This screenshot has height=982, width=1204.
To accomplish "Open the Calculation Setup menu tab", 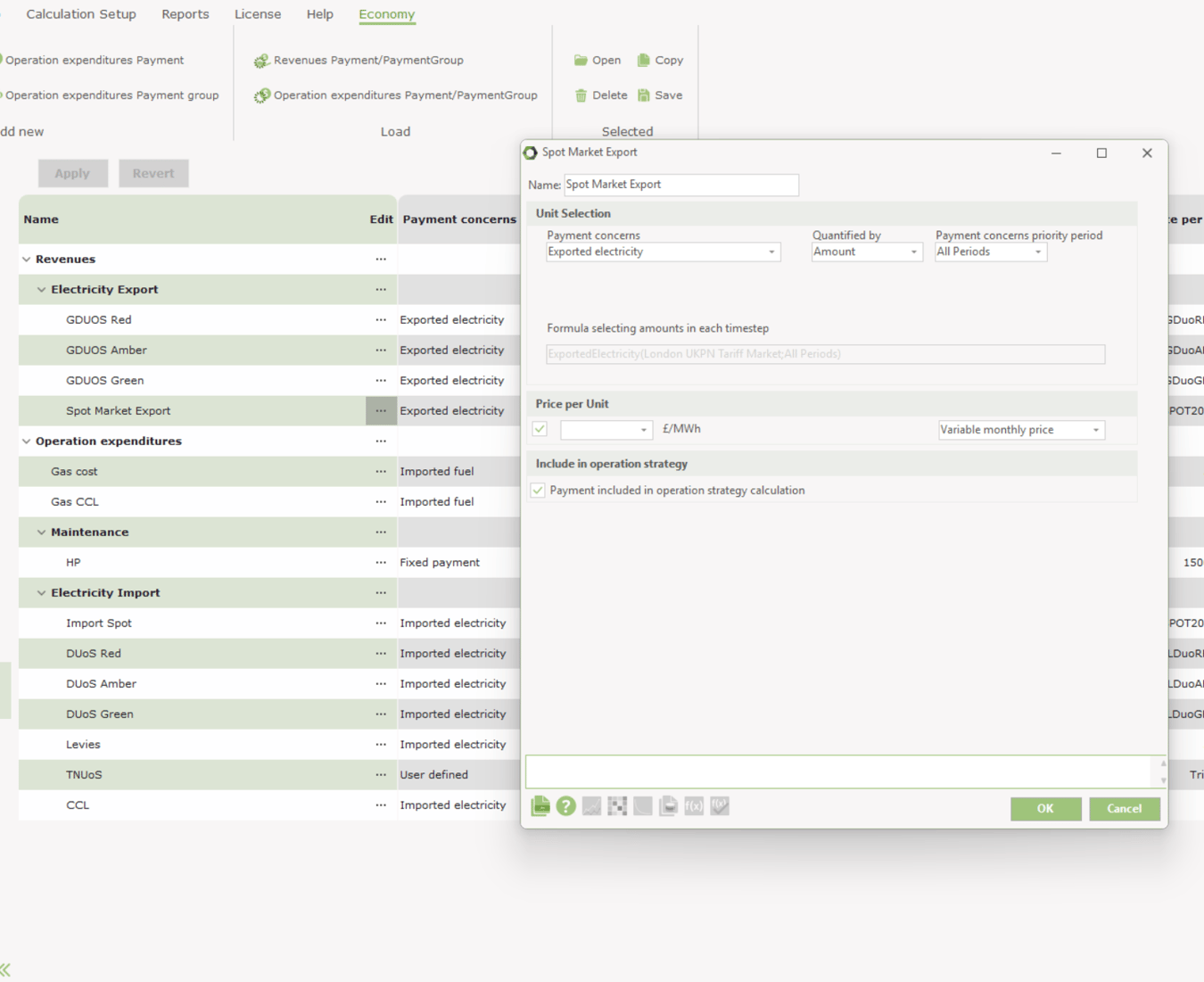I will (81, 14).
